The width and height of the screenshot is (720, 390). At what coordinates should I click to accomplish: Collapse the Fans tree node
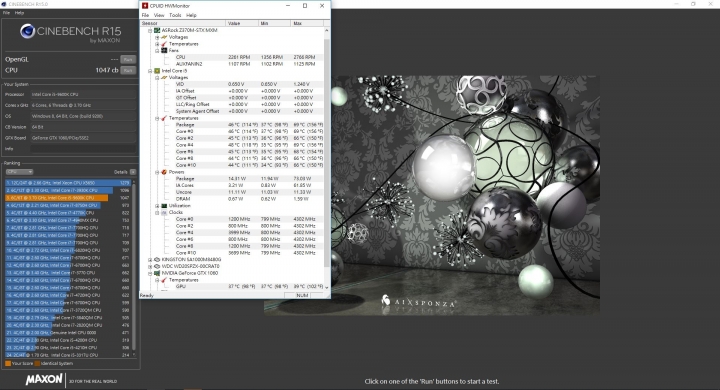click(157, 51)
